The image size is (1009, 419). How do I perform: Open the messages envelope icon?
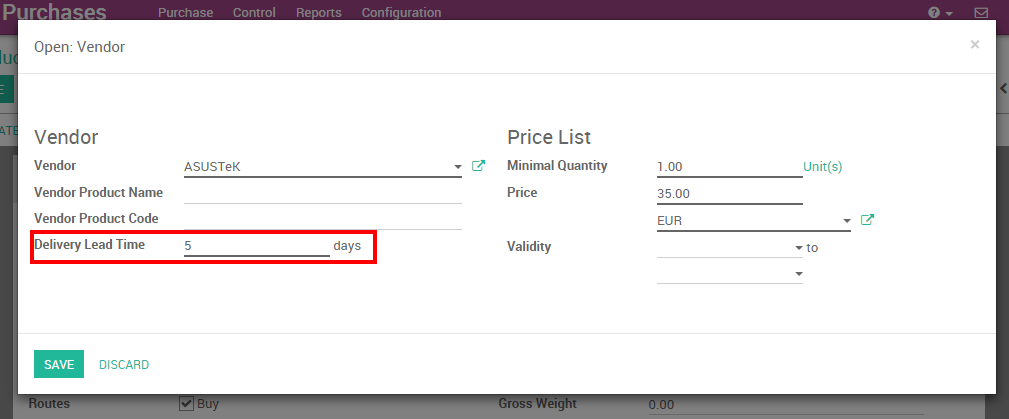coord(981,13)
